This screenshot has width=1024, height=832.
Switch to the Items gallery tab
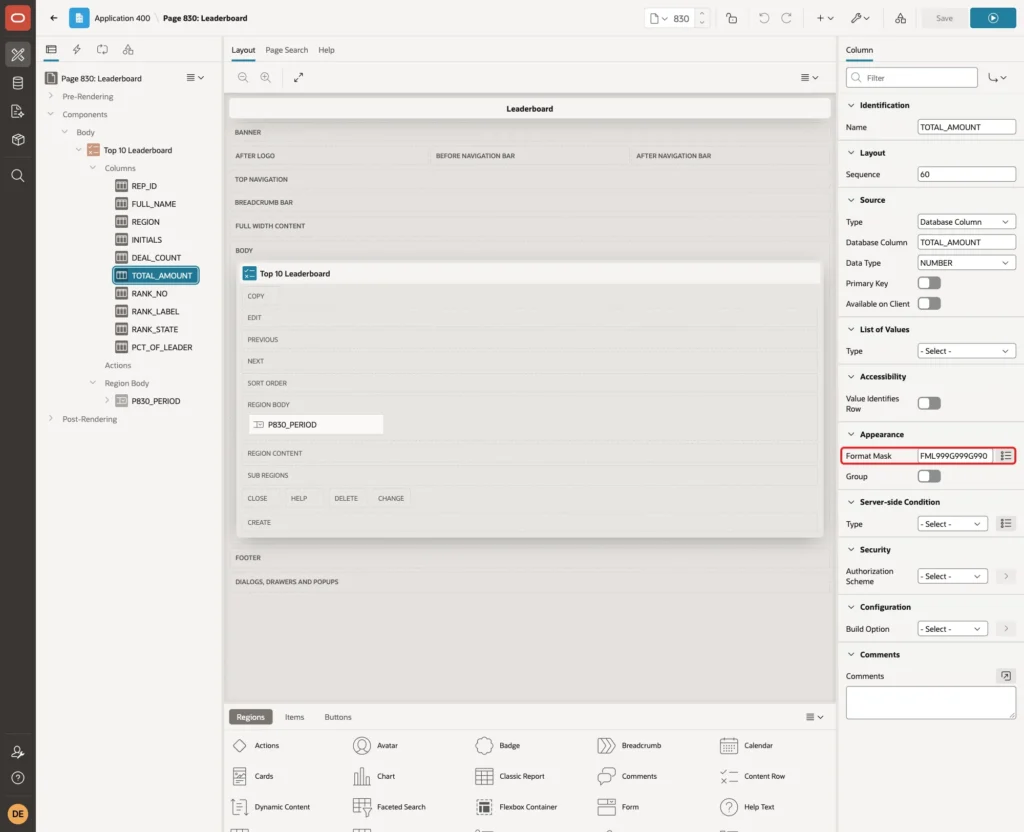point(295,717)
